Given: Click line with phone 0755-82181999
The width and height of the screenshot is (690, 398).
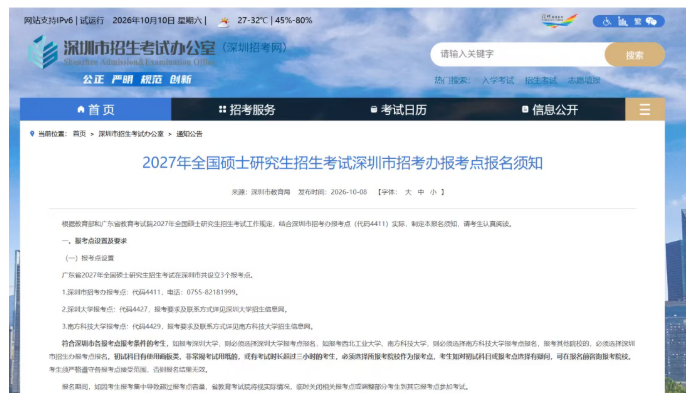Looking at the screenshot, I should click(150, 292).
